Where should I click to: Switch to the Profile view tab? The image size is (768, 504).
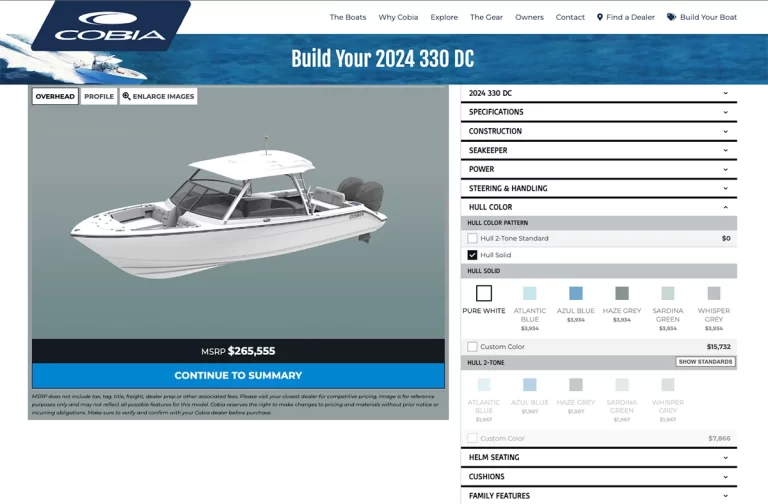[x=99, y=96]
